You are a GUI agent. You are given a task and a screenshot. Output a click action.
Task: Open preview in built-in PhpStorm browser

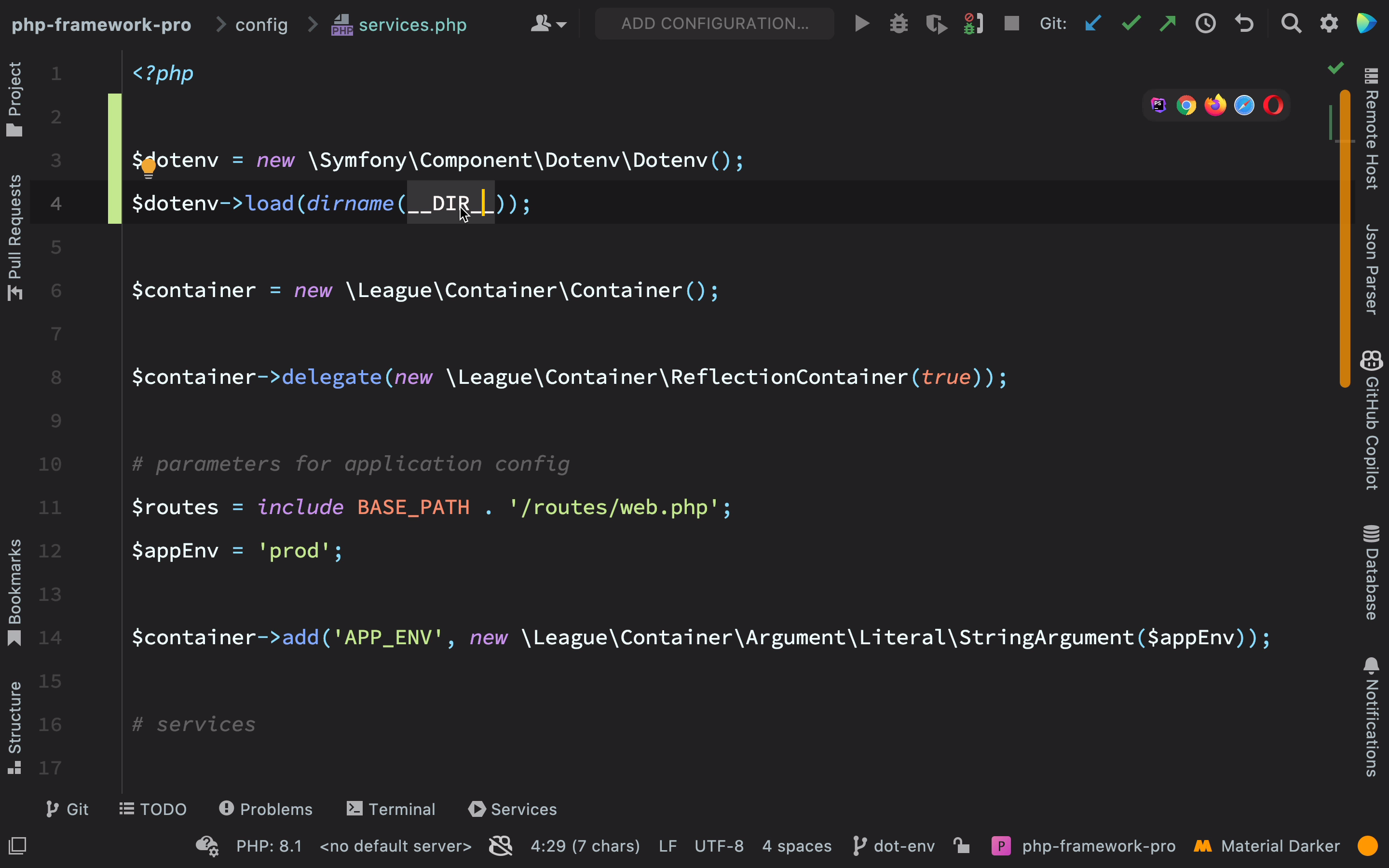pos(1158,105)
